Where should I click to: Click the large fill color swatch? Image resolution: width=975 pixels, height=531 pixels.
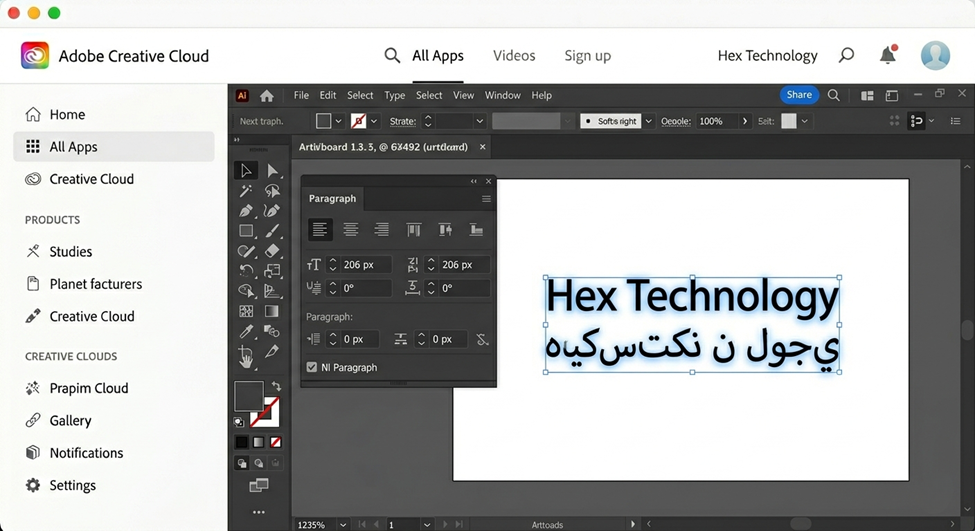pyautogui.click(x=248, y=395)
